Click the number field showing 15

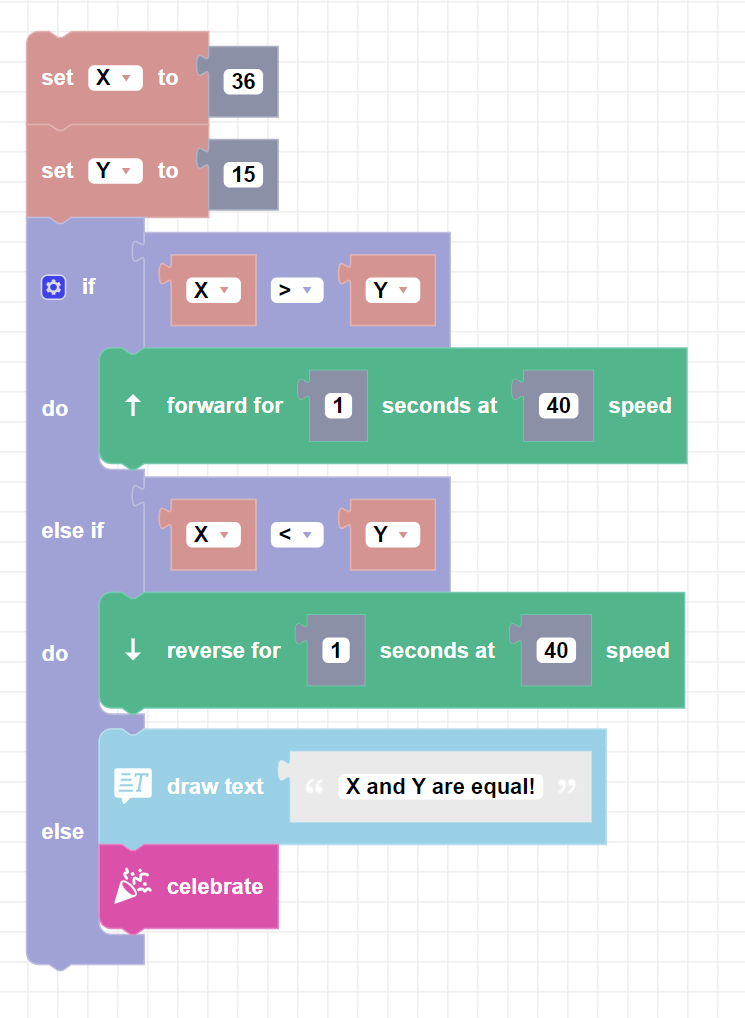click(243, 175)
